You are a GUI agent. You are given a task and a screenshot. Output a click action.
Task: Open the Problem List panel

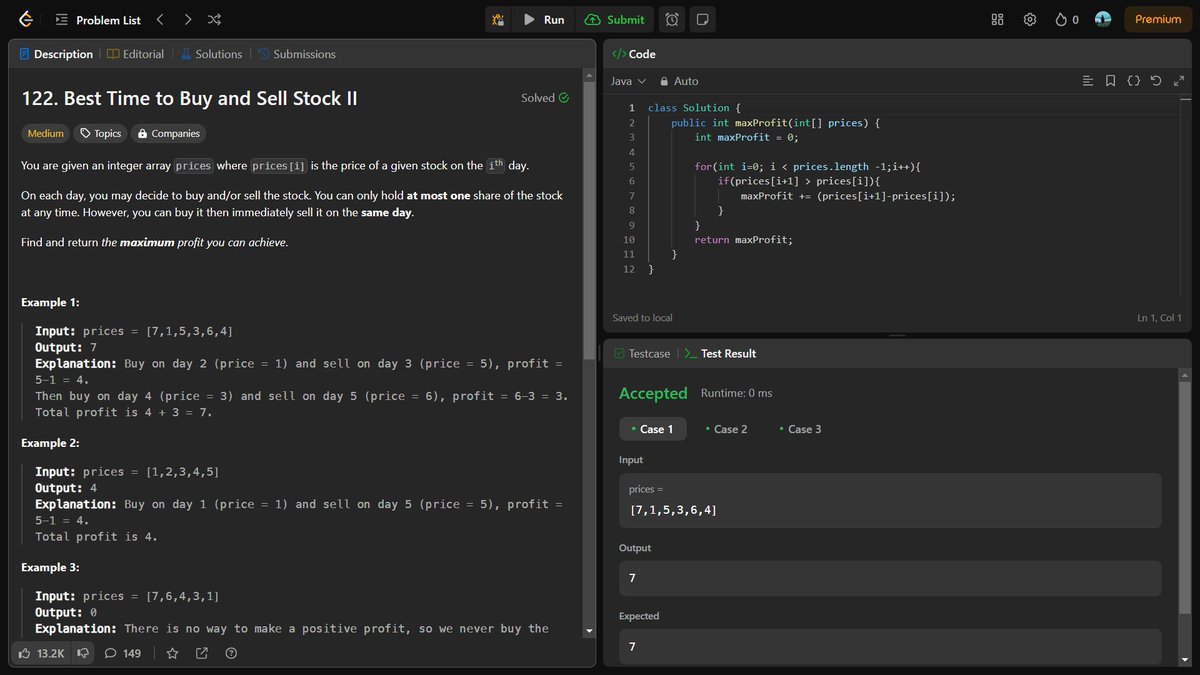(98, 19)
